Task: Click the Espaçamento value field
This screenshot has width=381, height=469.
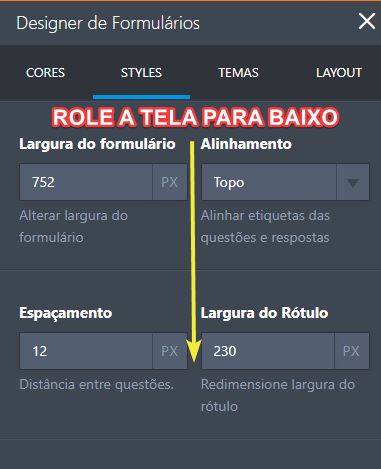Action: tap(86, 351)
